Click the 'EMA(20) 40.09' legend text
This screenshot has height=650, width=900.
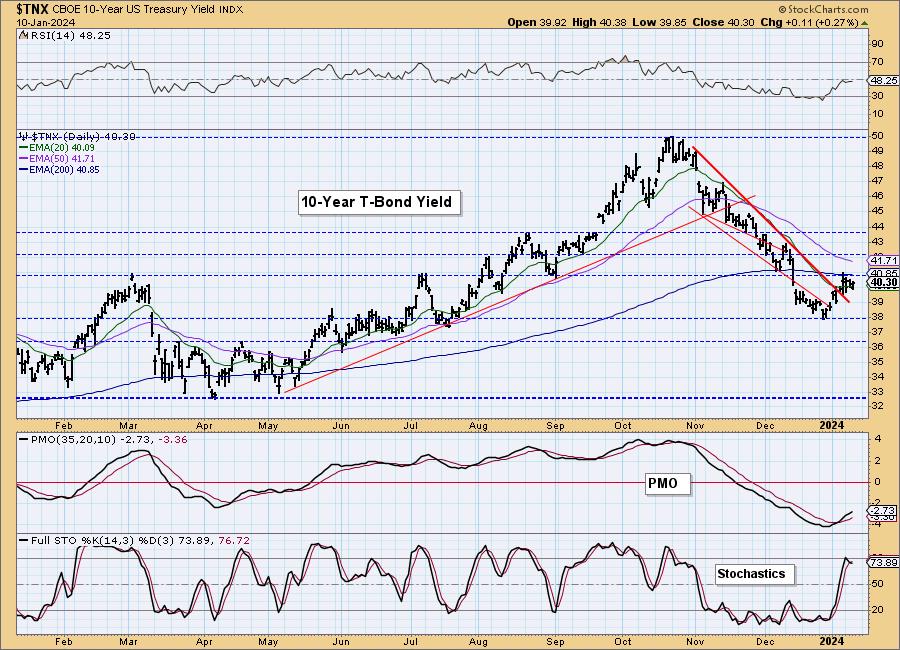(x=62, y=148)
